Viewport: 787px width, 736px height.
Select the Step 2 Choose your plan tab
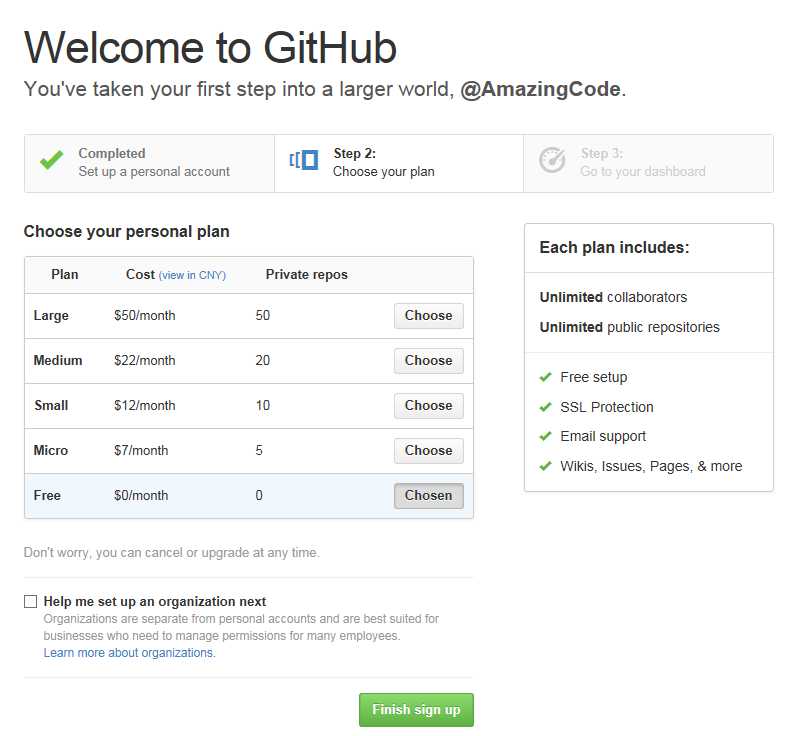tap(399, 163)
